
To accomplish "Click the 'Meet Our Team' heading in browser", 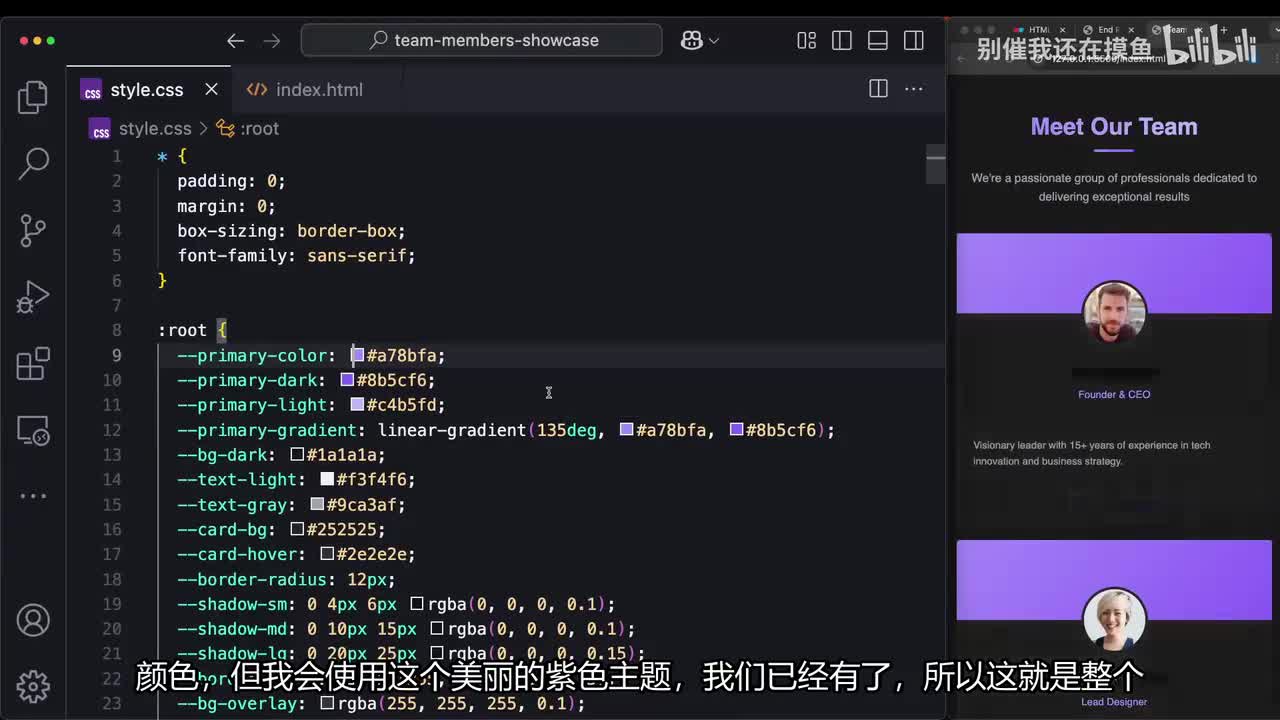I will tap(1114, 127).
